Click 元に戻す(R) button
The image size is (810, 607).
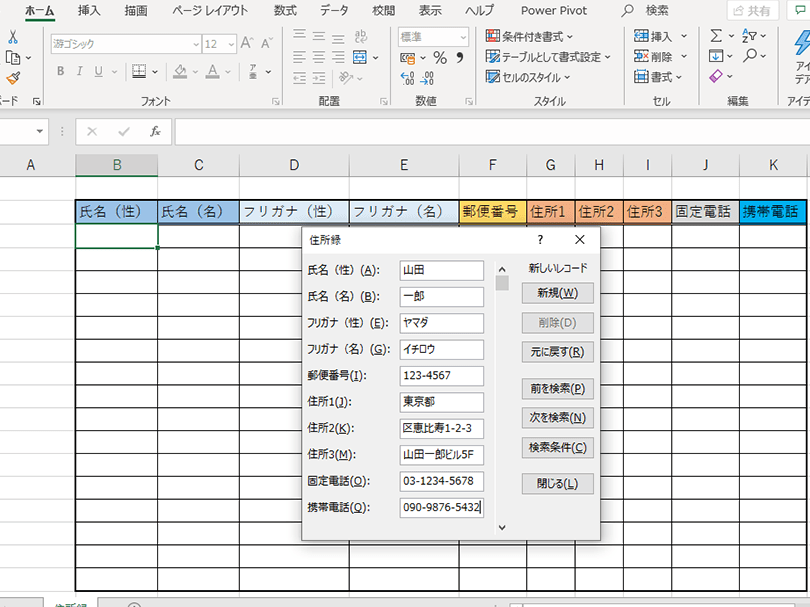pyautogui.click(x=557, y=352)
